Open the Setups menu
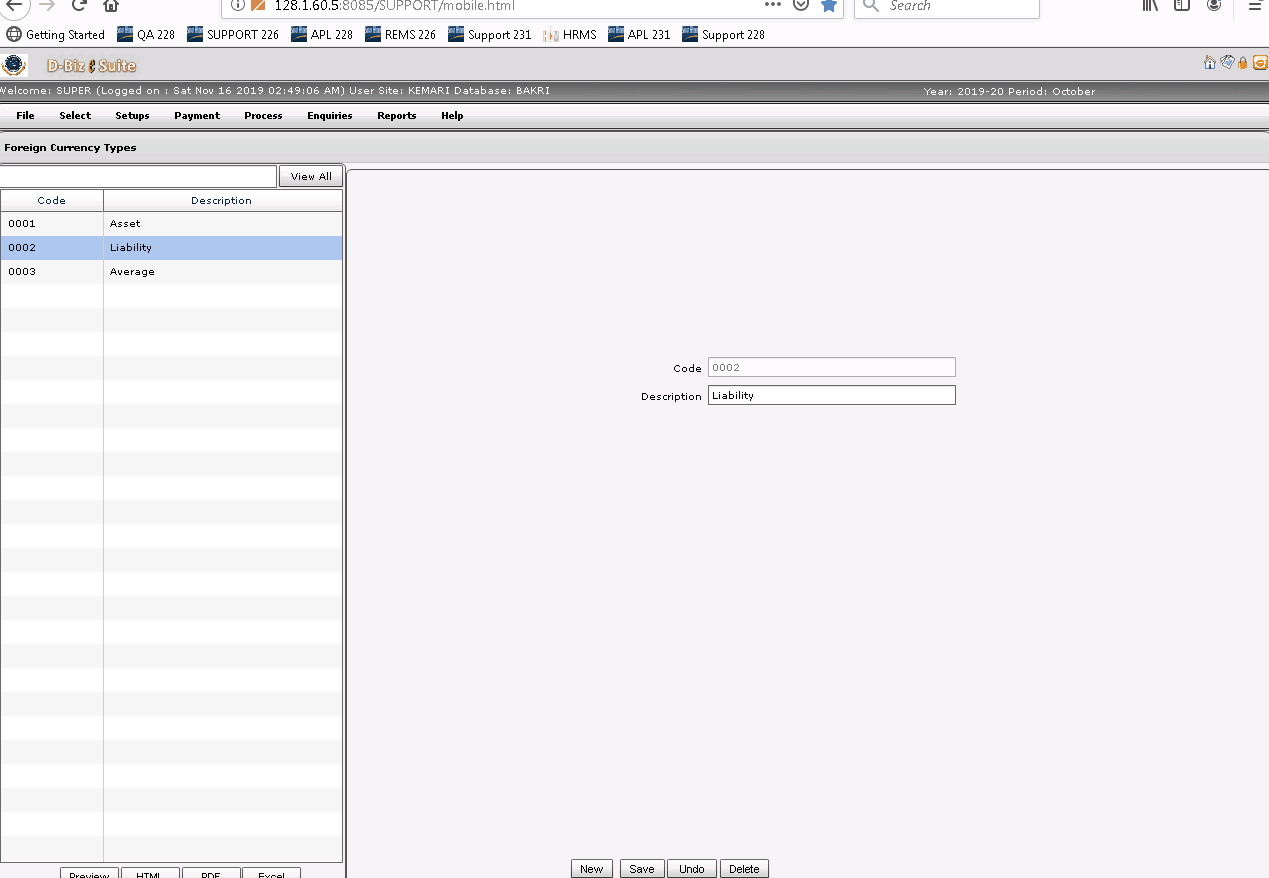This screenshot has width=1269, height=878. click(x=132, y=115)
